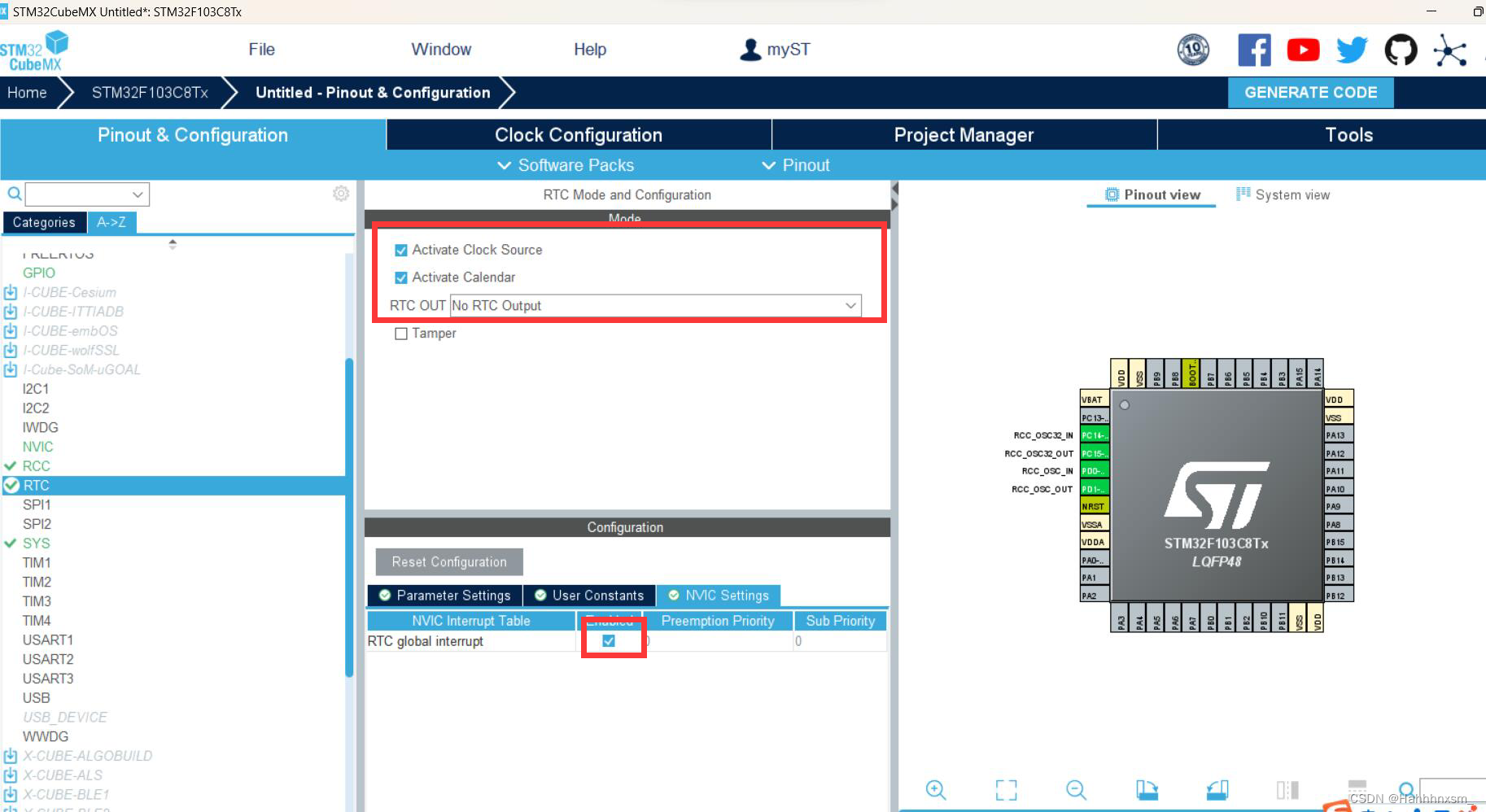Click the peripheral search magnifier icon

(14, 194)
